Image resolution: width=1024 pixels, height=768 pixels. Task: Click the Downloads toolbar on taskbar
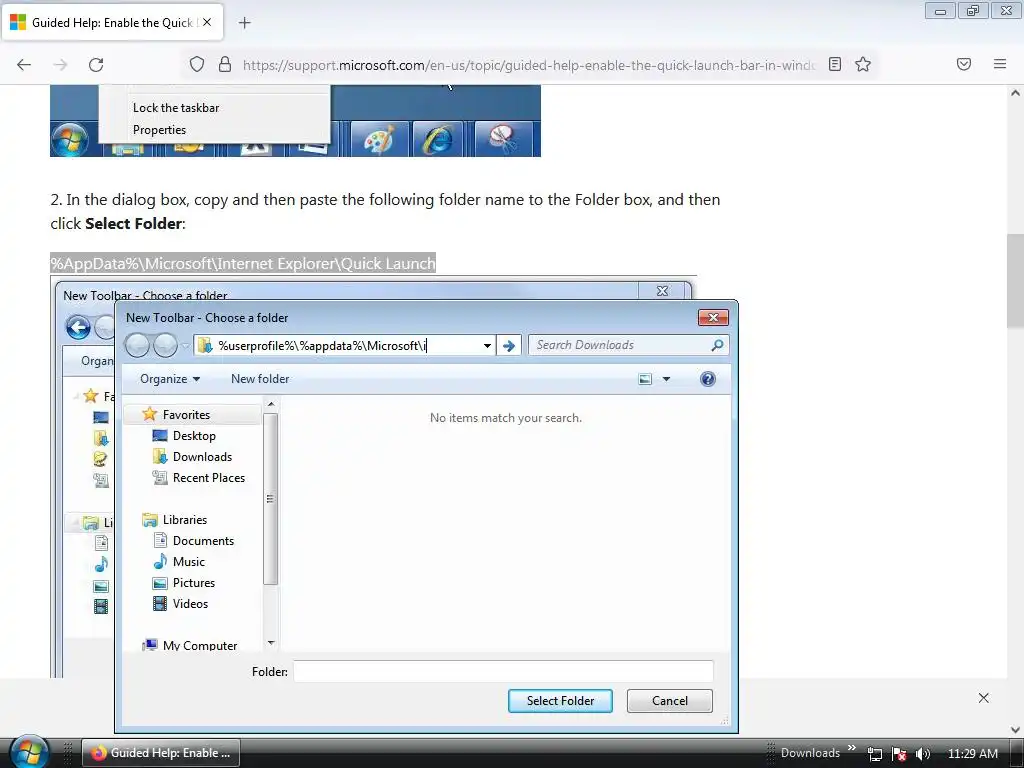810,753
